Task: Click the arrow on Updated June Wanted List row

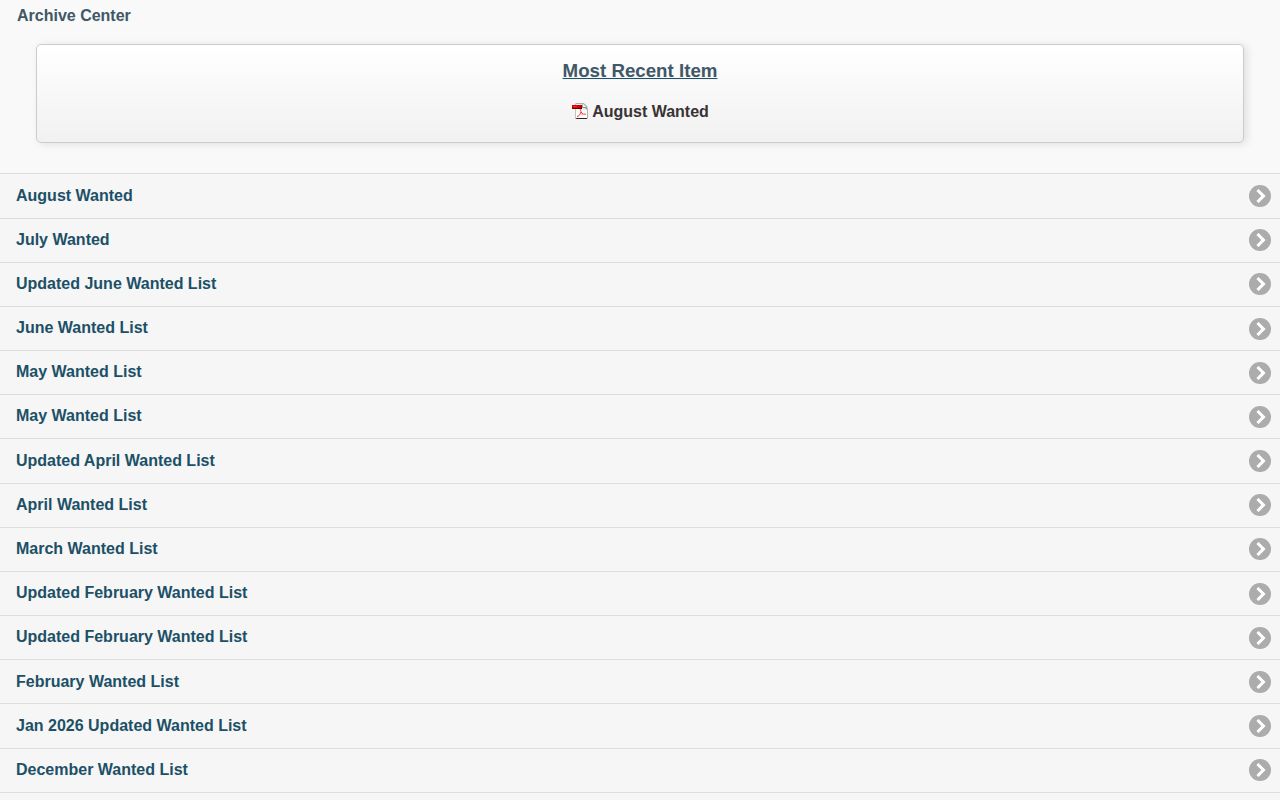Action: (1260, 284)
